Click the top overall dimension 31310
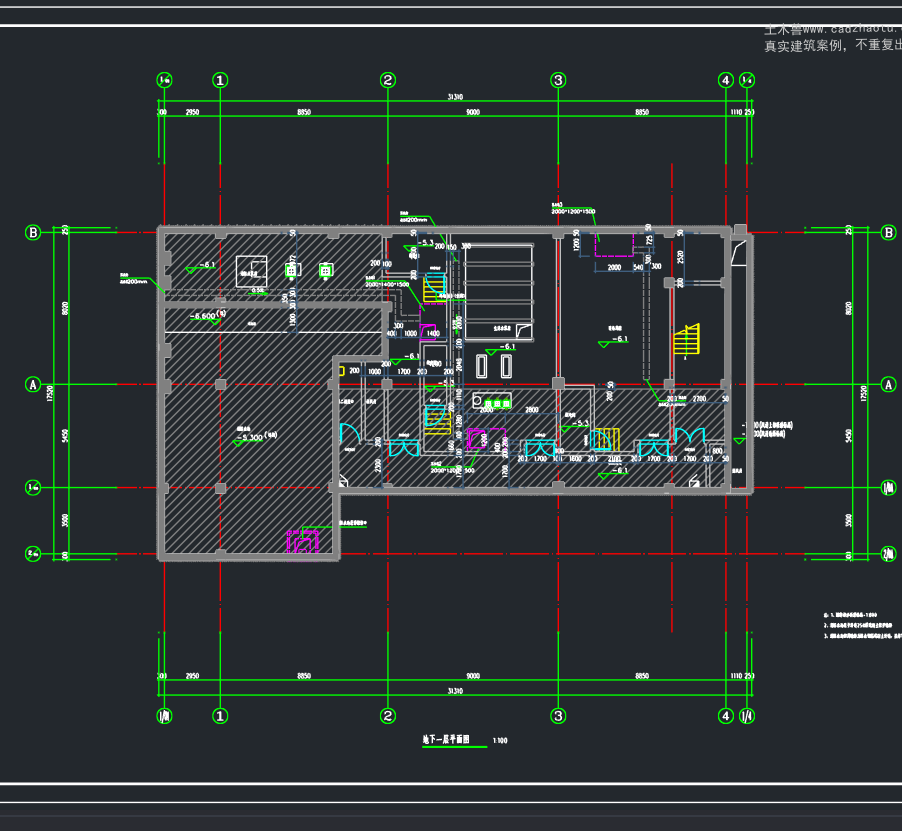902x831 pixels. click(x=455, y=97)
